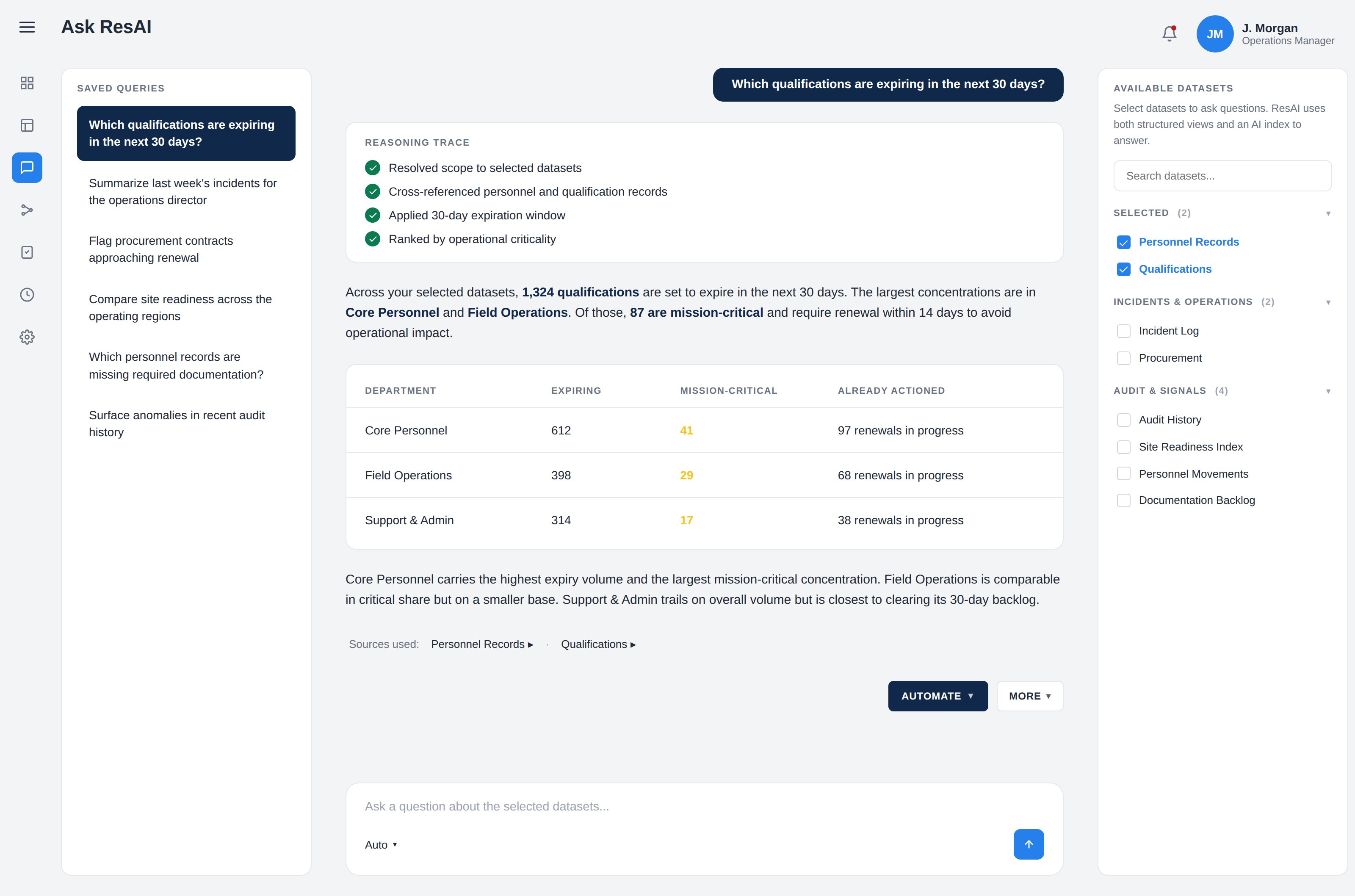
Task: Open the checklist tasks icon in sidebar
Action: [x=27, y=252]
